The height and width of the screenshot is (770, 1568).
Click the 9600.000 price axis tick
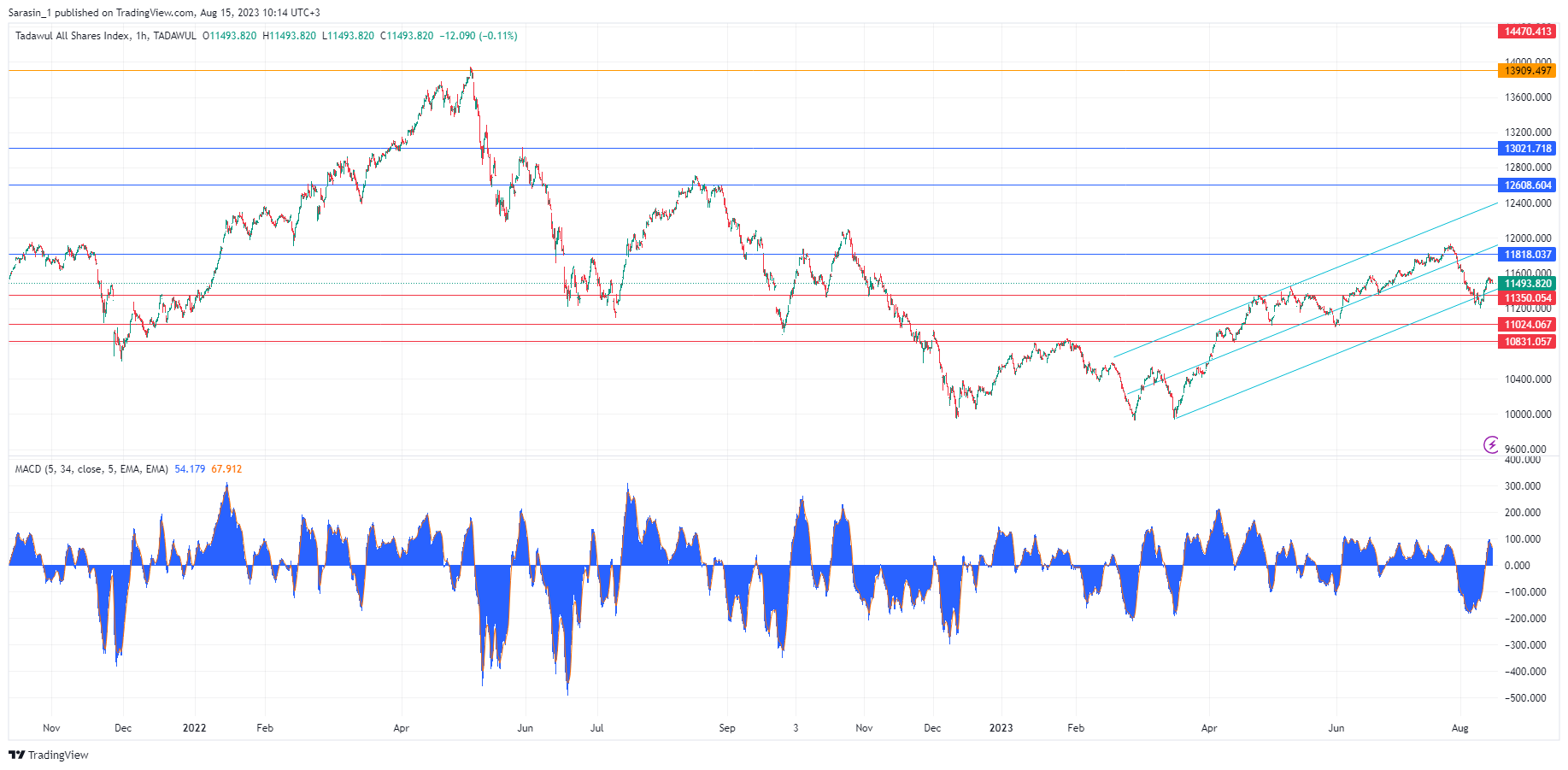(x=1525, y=450)
